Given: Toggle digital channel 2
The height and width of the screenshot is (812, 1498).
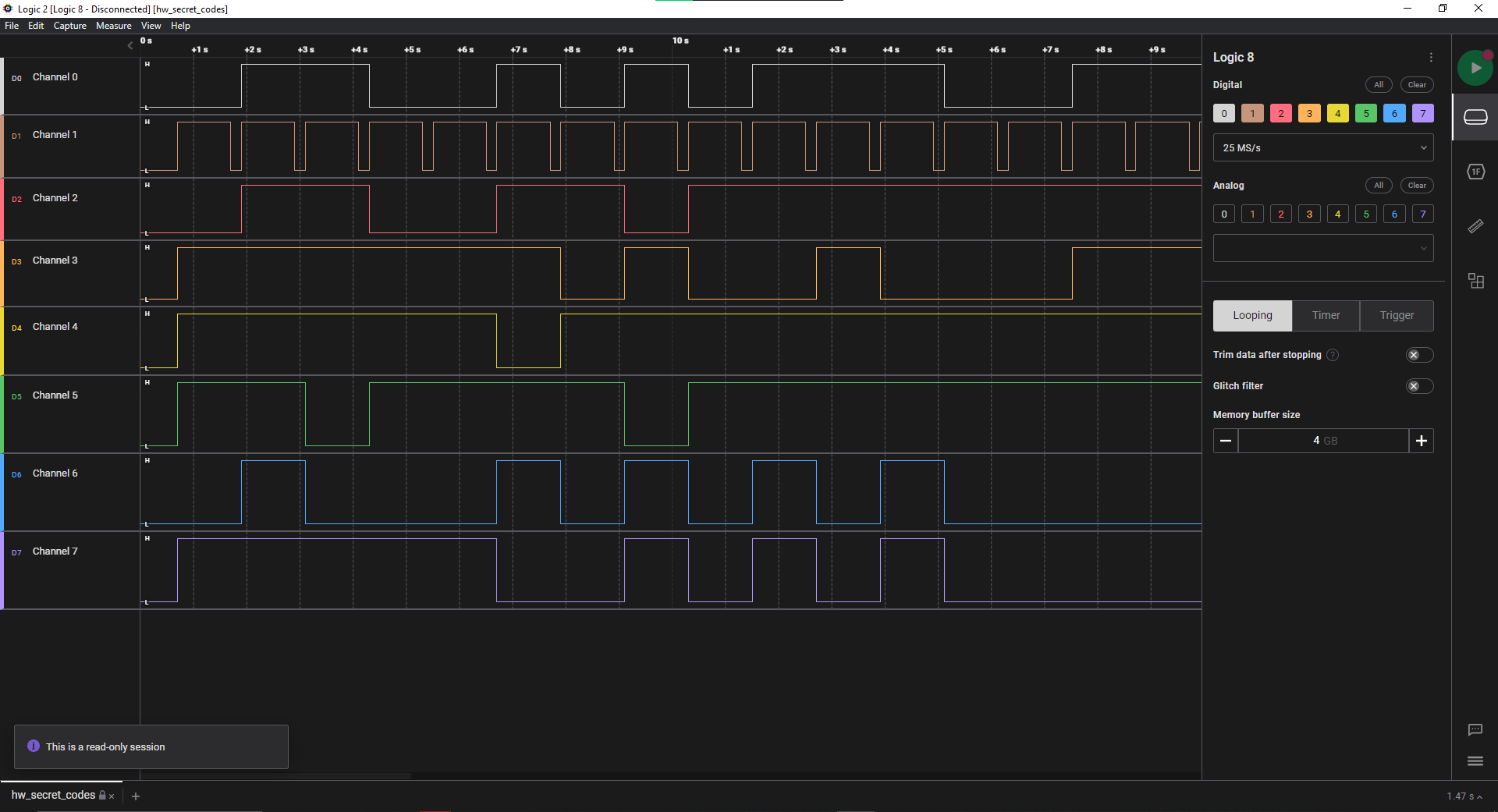Looking at the screenshot, I should [x=1281, y=114].
